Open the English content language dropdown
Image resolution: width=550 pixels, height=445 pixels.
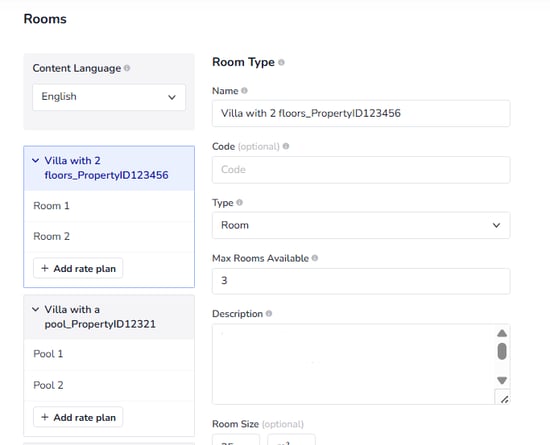(x=109, y=97)
